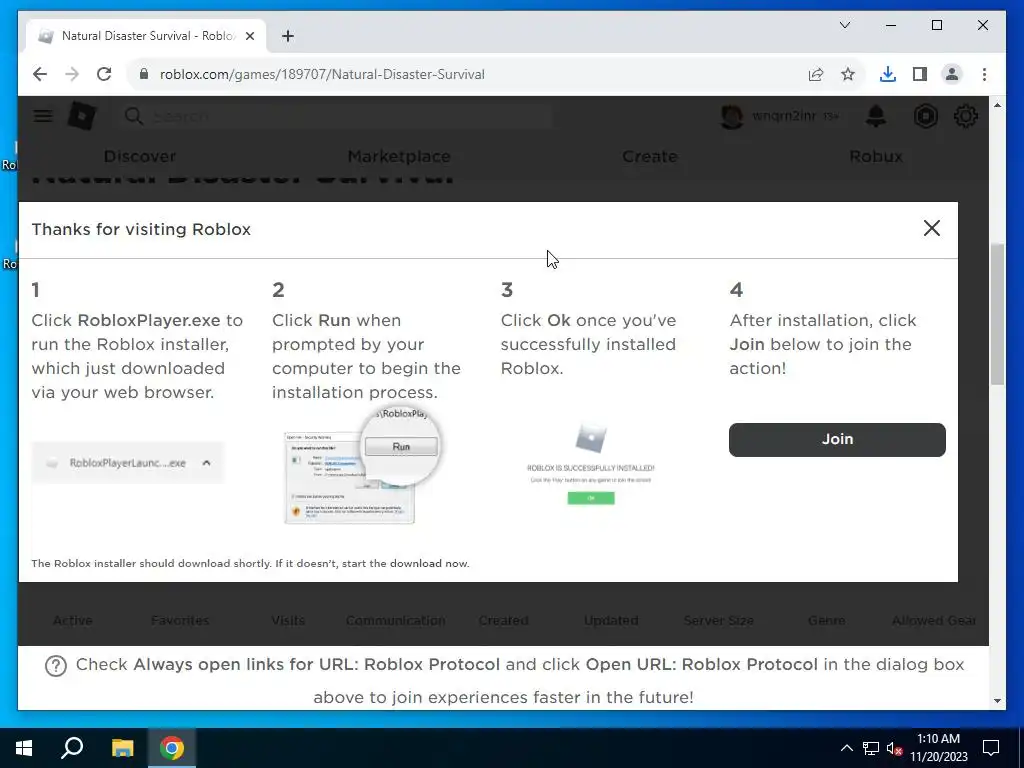Open Chrome downloads icon
The height and width of the screenshot is (768, 1024).
click(x=888, y=74)
